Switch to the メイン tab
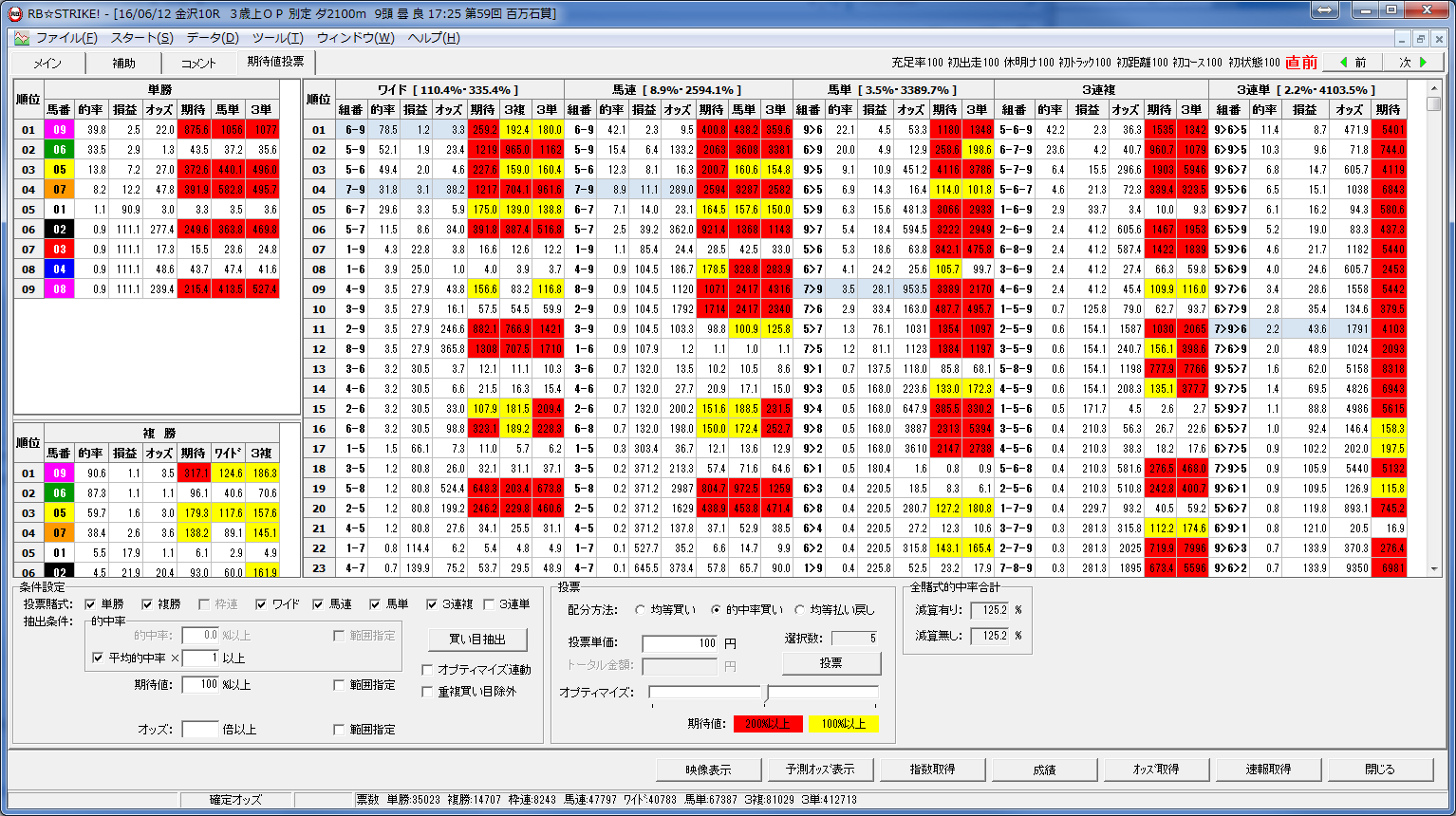Viewport: 1456px width, 816px height. coord(47,64)
